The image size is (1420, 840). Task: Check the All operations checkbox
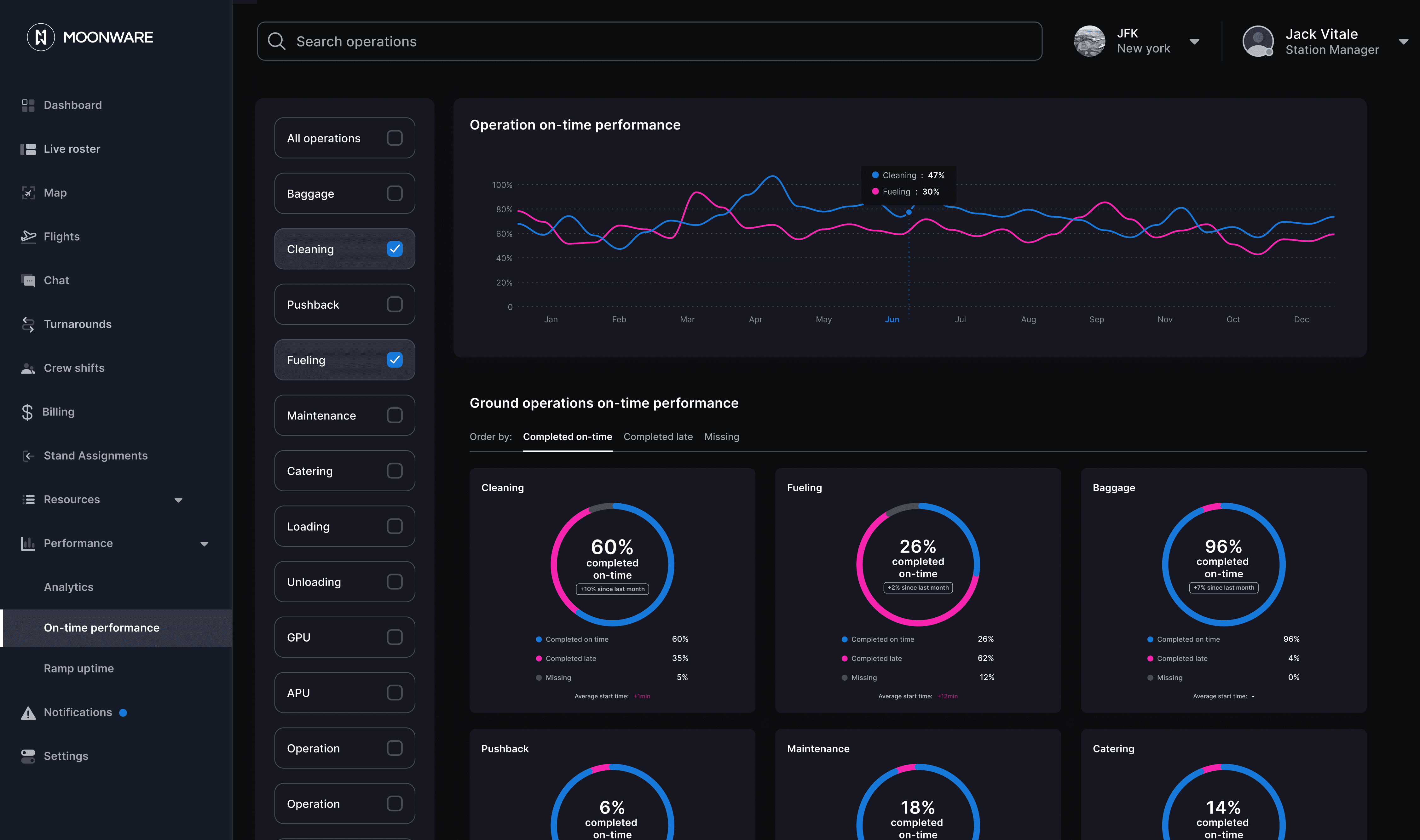(x=394, y=138)
